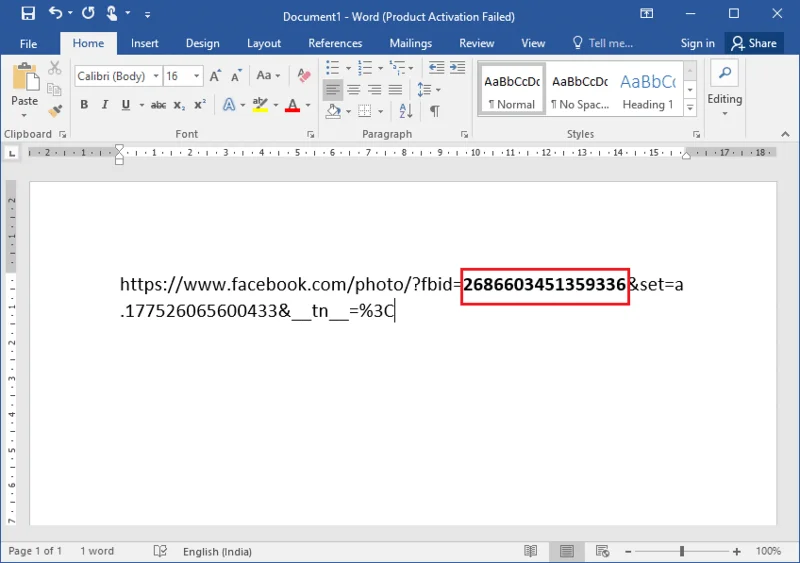Click the zoom slider handle
Screen dimensions: 800x563
682,551
